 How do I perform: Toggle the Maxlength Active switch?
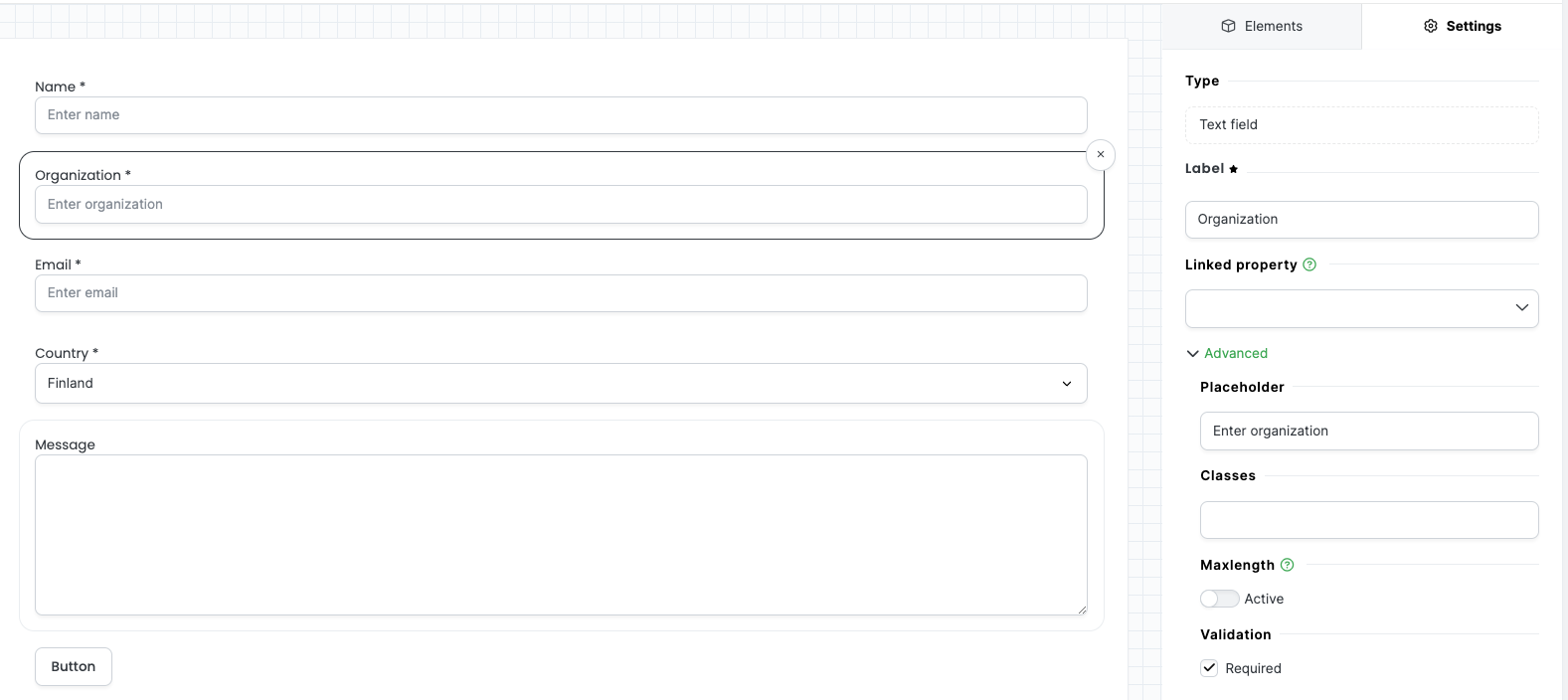tap(1220, 599)
